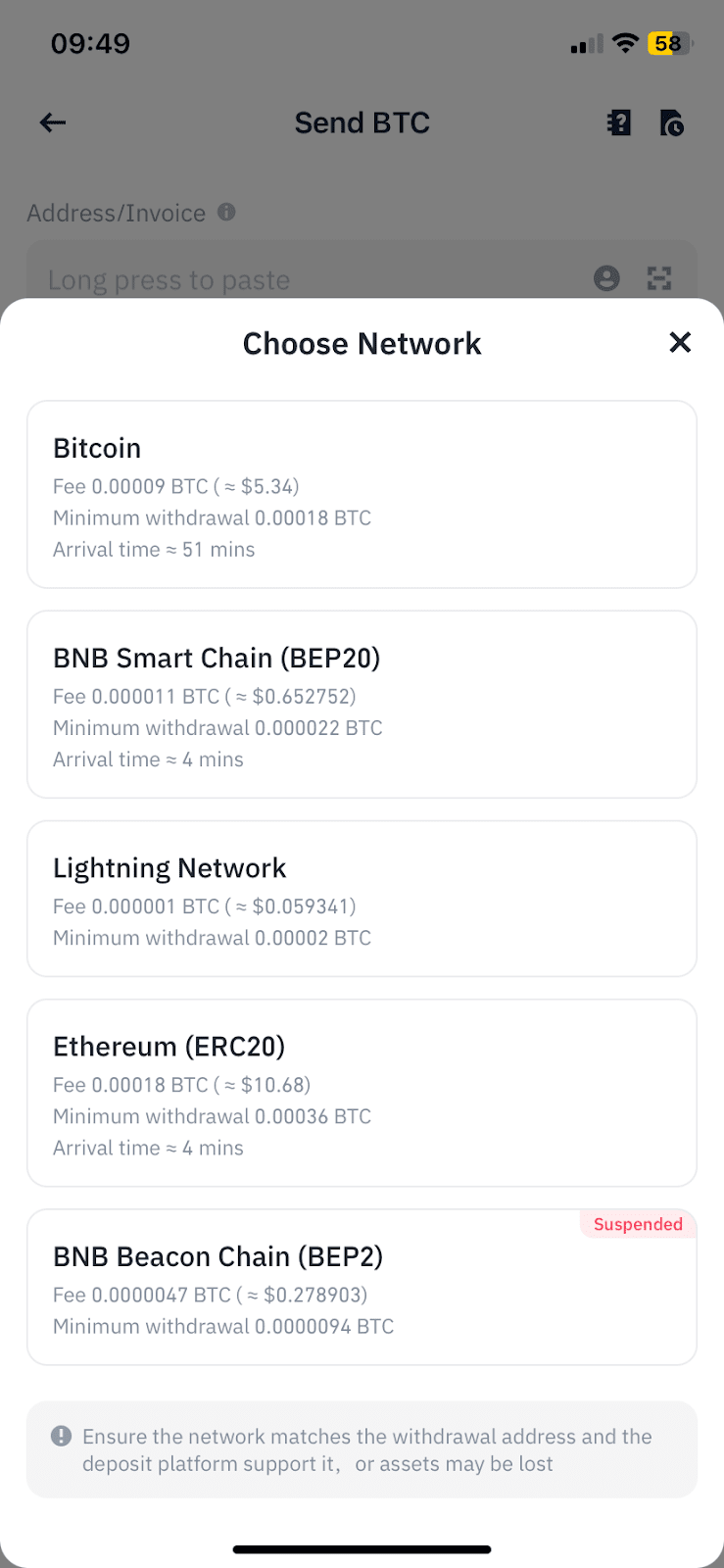The height and width of the screenshot is (1568, 724).
Task: Open address book contact icon
Action: tap(606, 279)
